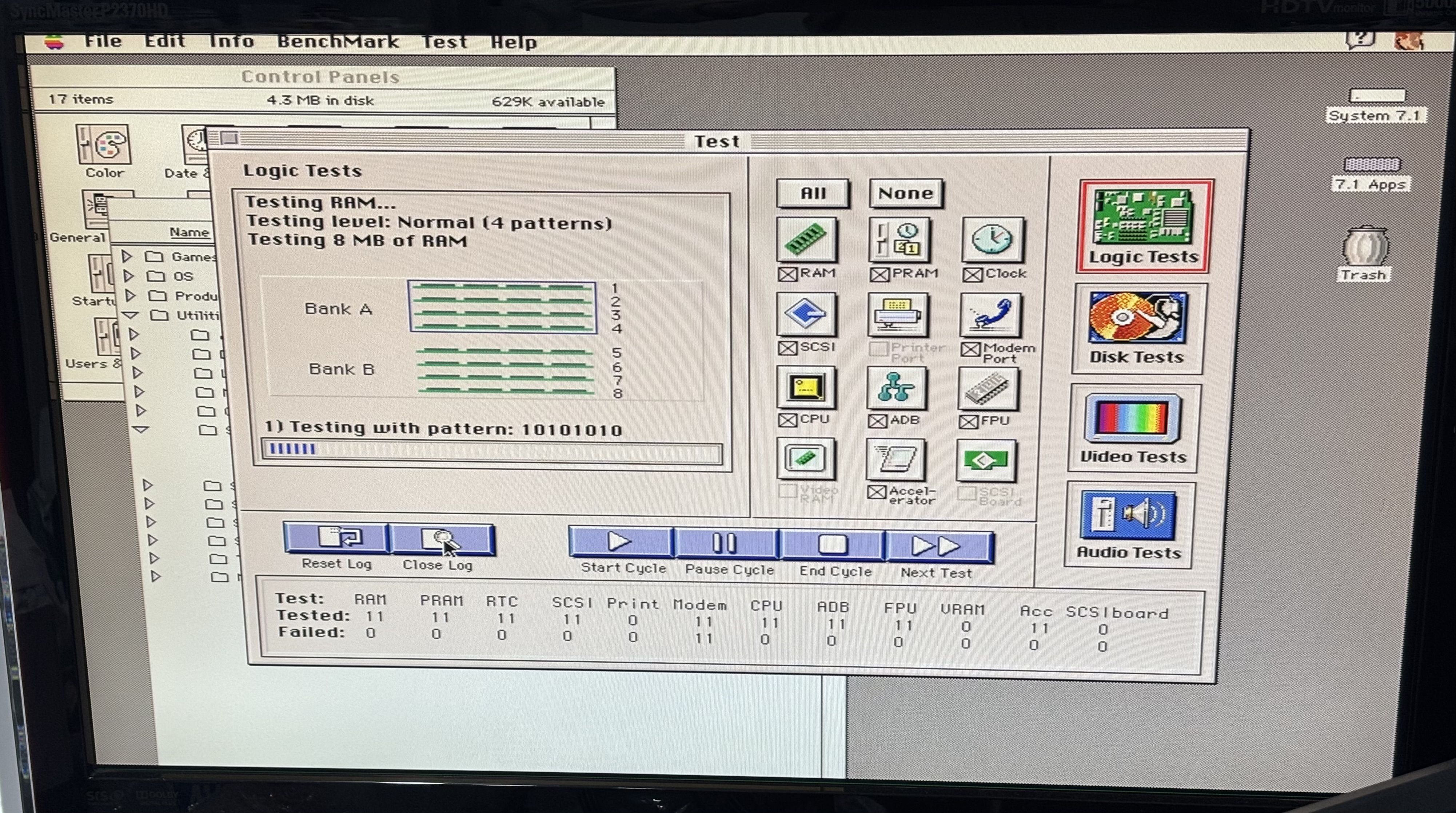This screenshot has height=813, width=1456.
Task: Select the SCSI test icon
Action: 806,314
